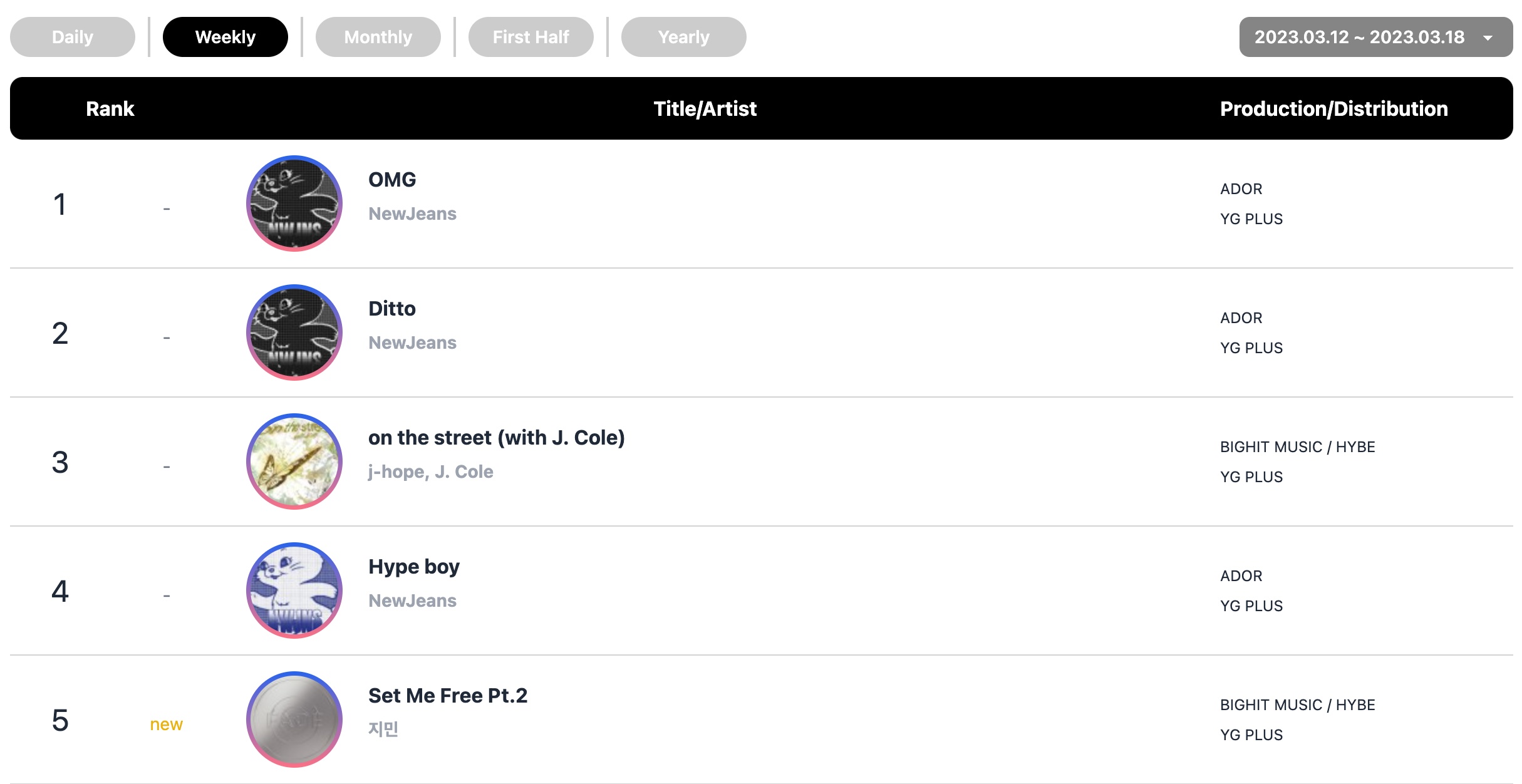Click the 지민 artist name
Viewport: 1522px width, 784px height.
(383, 729)
